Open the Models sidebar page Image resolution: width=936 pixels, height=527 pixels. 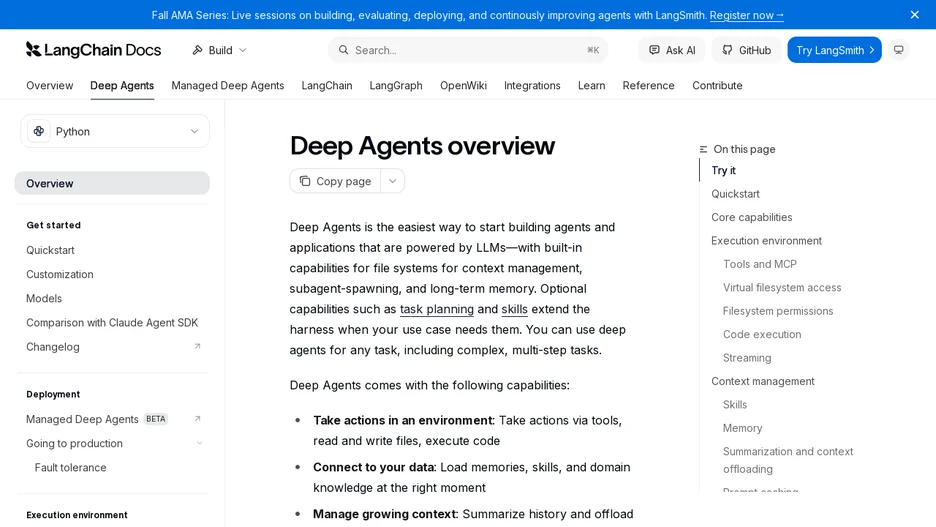click(44, 298)
